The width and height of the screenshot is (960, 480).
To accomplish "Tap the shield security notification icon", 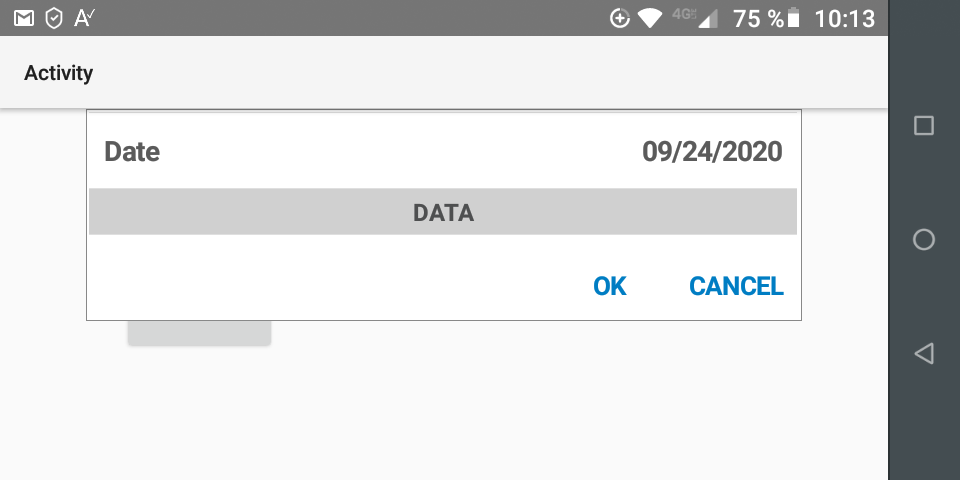I will coord(54,18).
